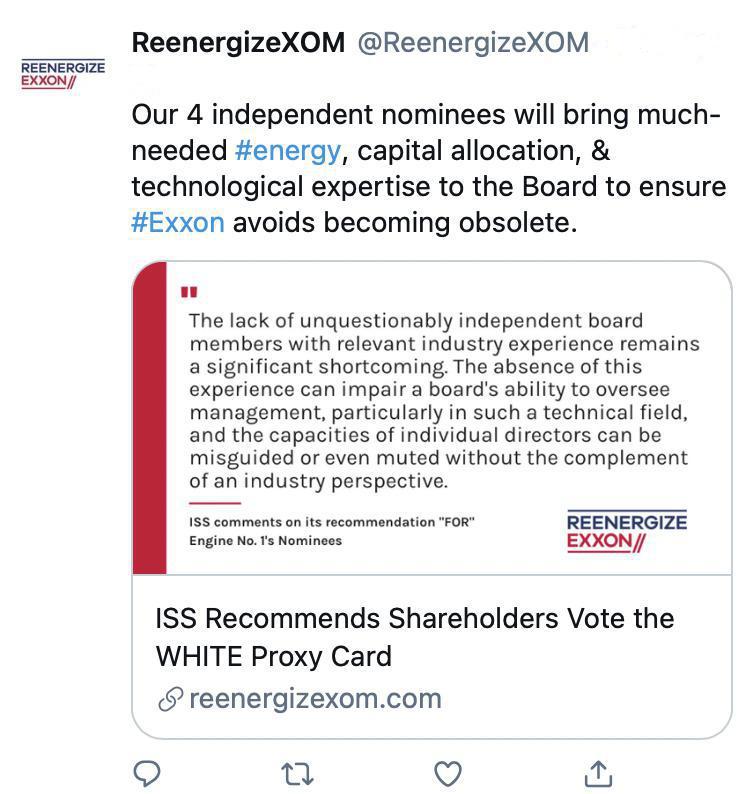The height and width of the screenshot is (794, 746).
Task: Click the red quotation mark icon in the card
Action: pyautogui.click(x=189, y=293)
